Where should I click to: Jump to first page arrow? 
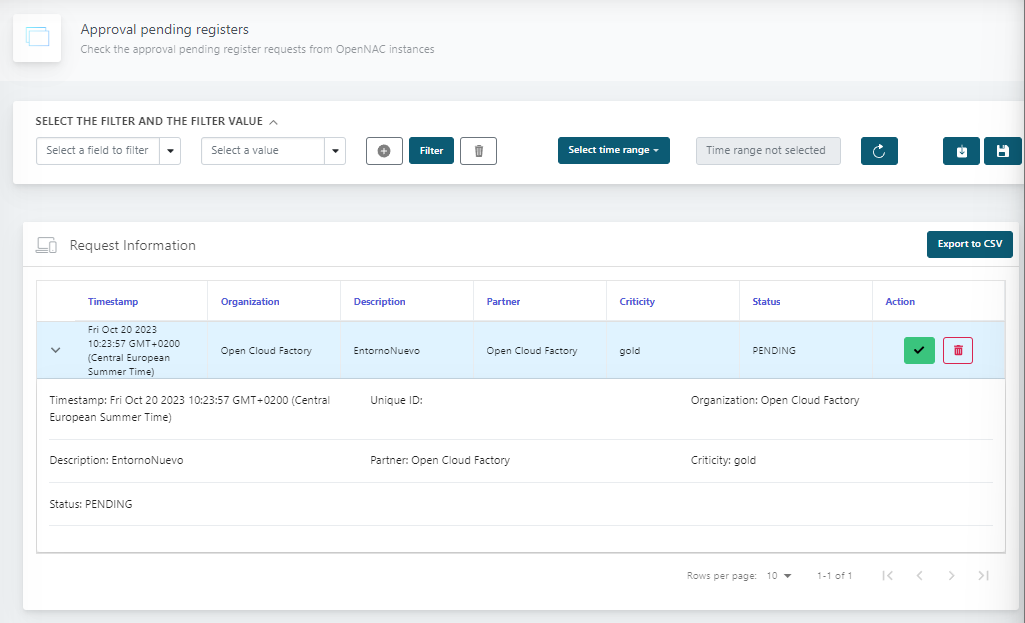point(887,576)
